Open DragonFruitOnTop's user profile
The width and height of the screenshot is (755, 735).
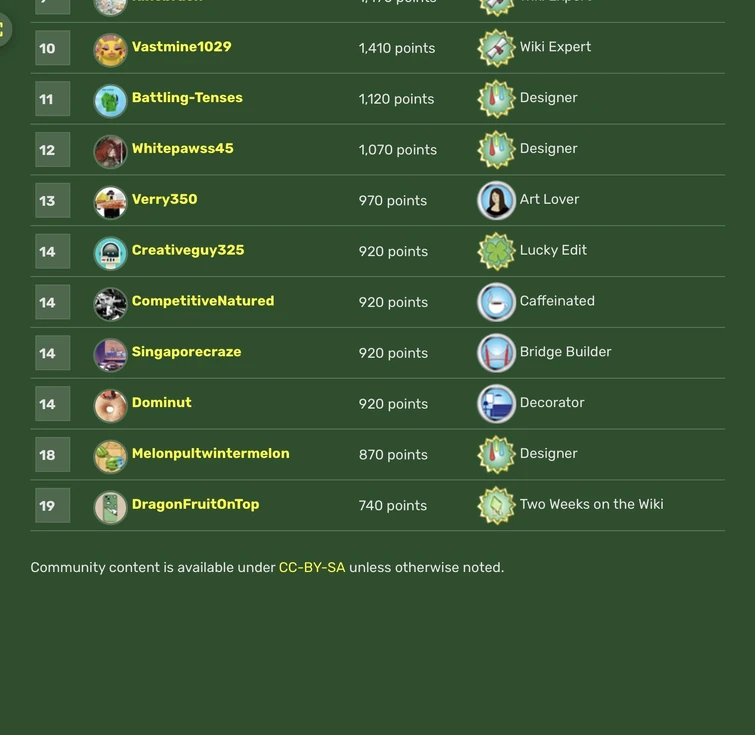click(x=195, y=504)
